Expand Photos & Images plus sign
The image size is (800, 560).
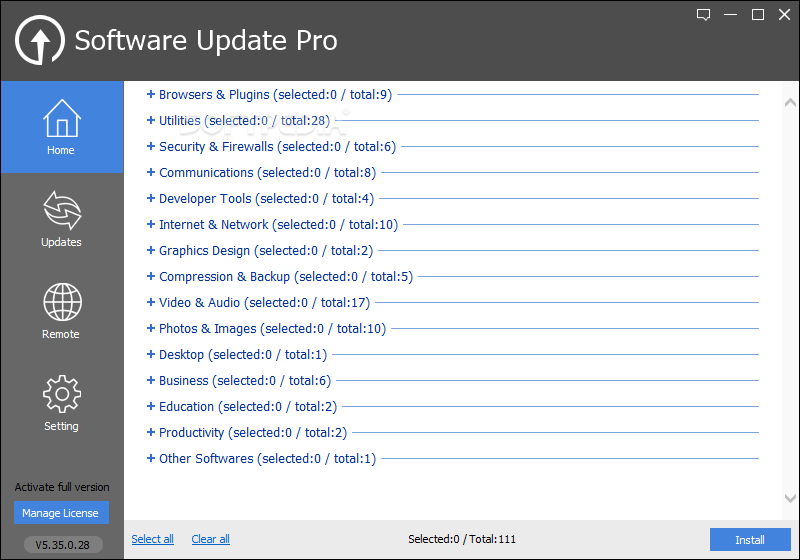coord(151,328)
